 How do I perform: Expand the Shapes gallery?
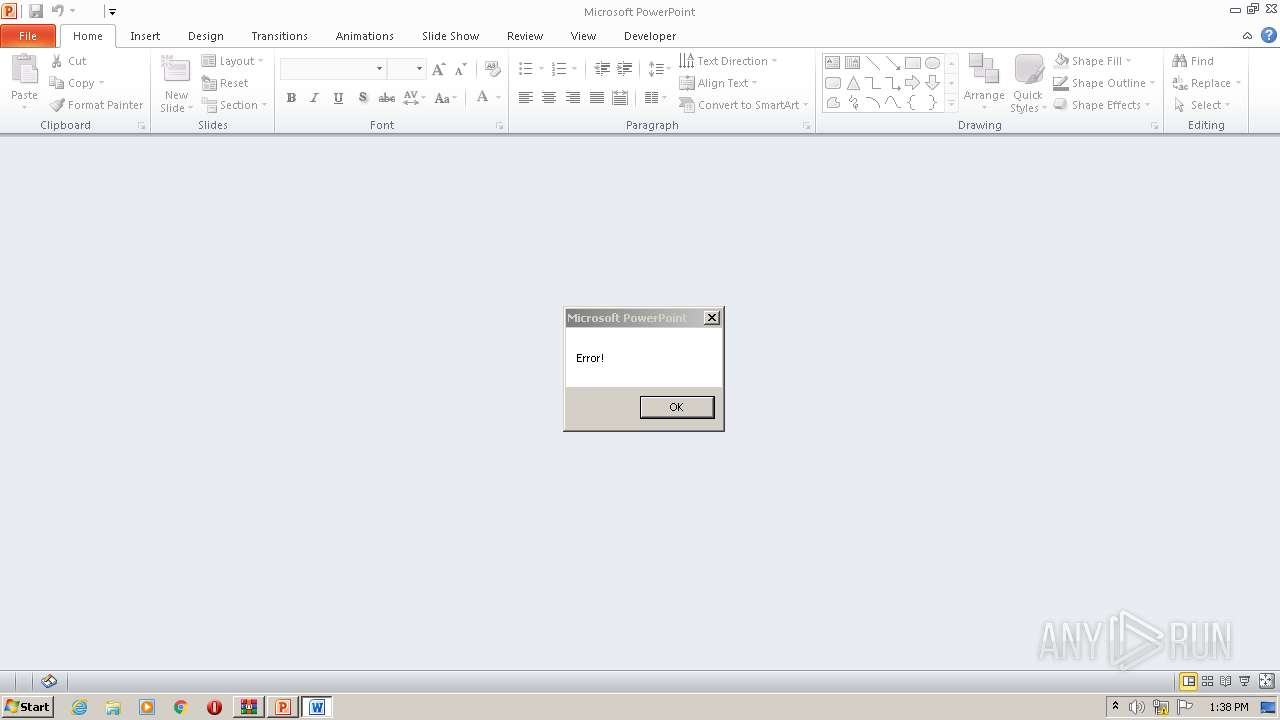click(x=951, y=103)
